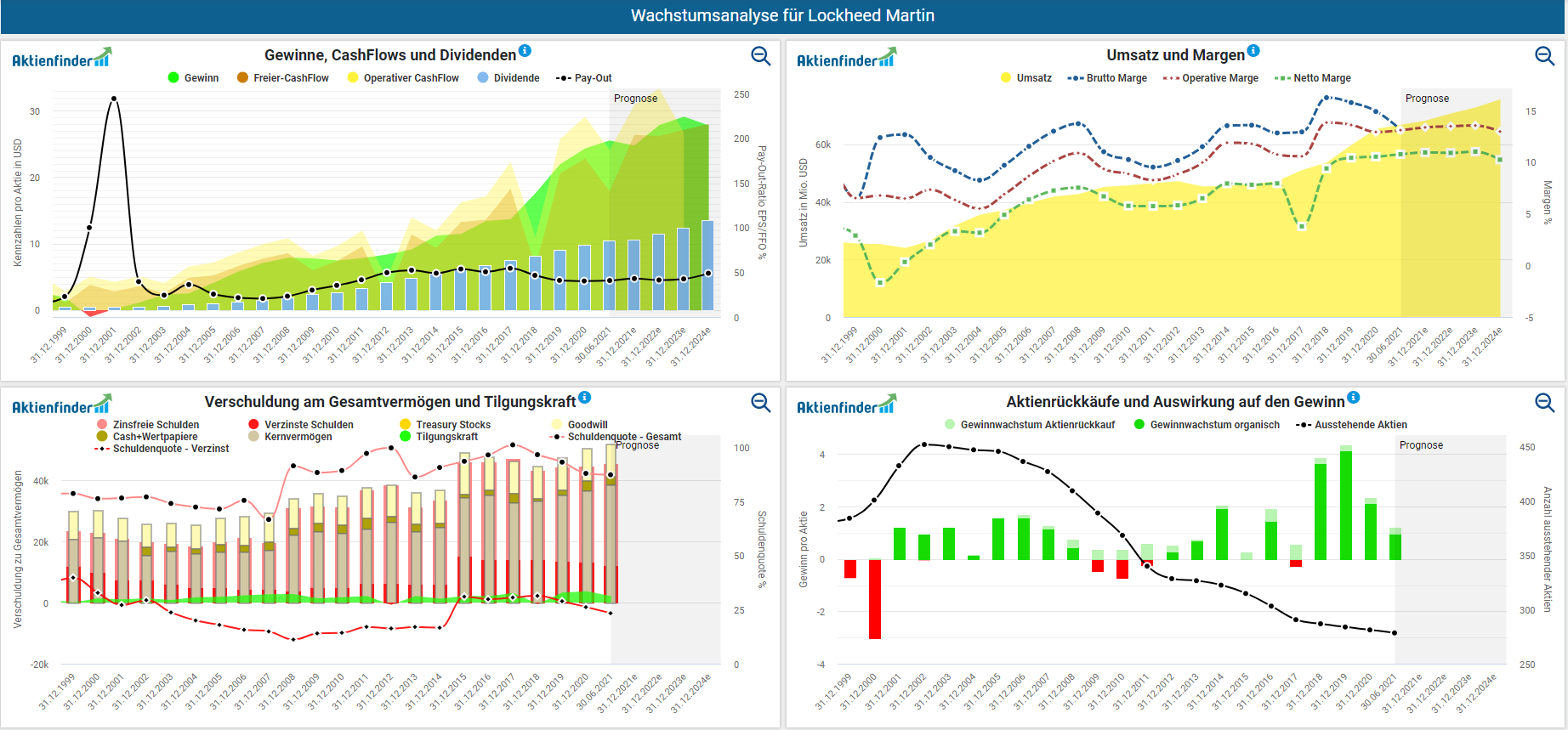Toggle the Gewinn series in the legend
The height and width of the screenshot is (730, 1568).
click(193, 78)
